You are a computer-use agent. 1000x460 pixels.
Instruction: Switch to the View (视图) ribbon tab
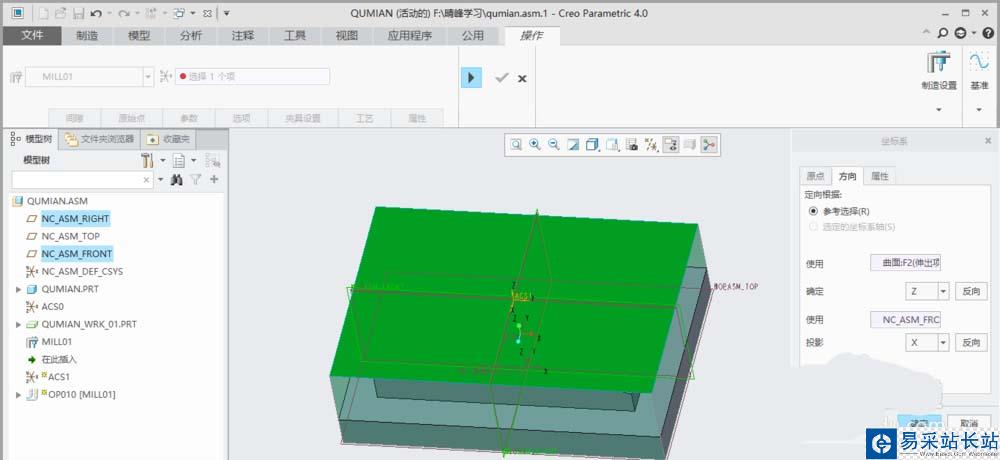click(x=346, y=36)
